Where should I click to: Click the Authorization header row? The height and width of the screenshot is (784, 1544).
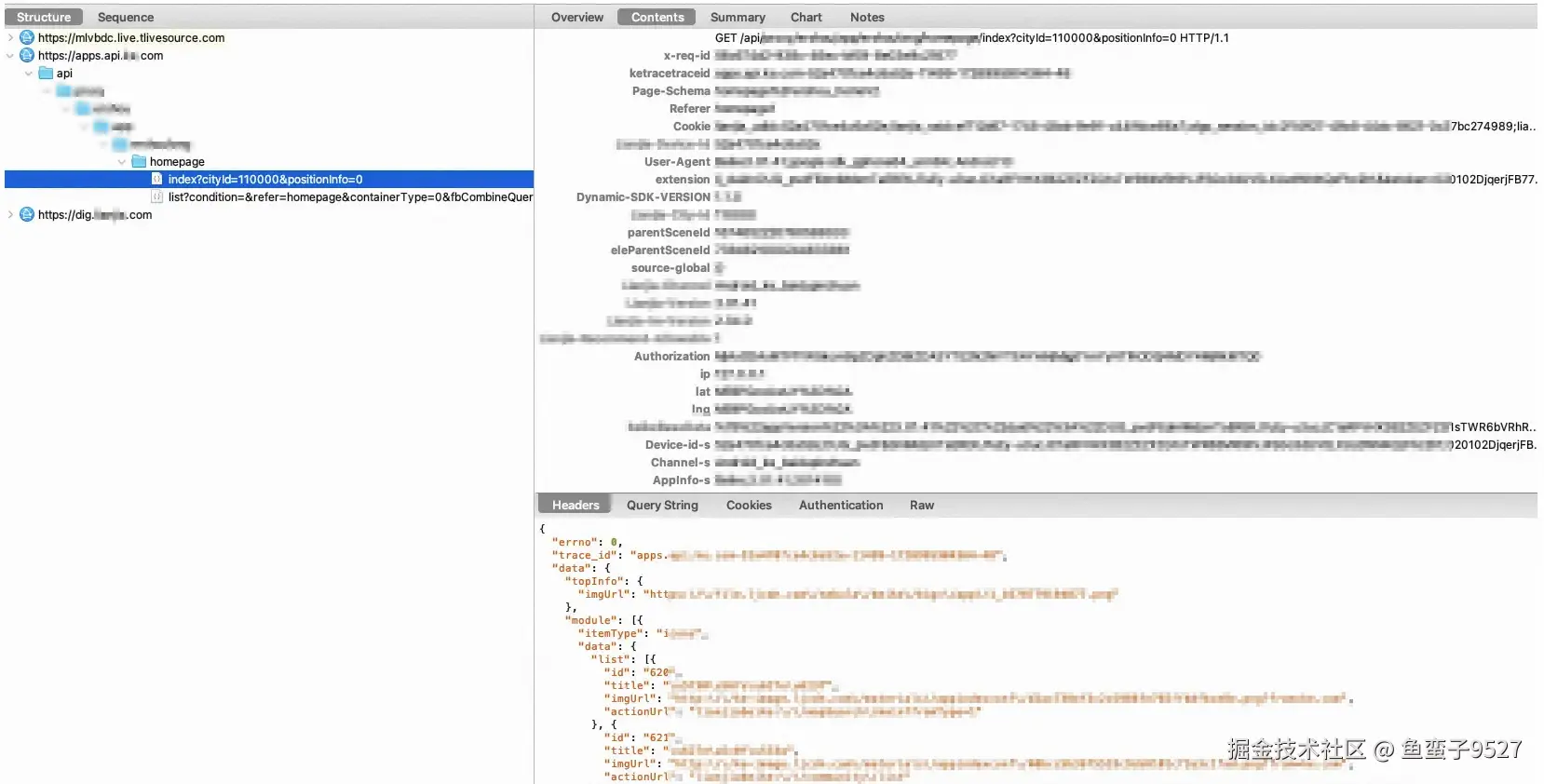click(1036, 357)
